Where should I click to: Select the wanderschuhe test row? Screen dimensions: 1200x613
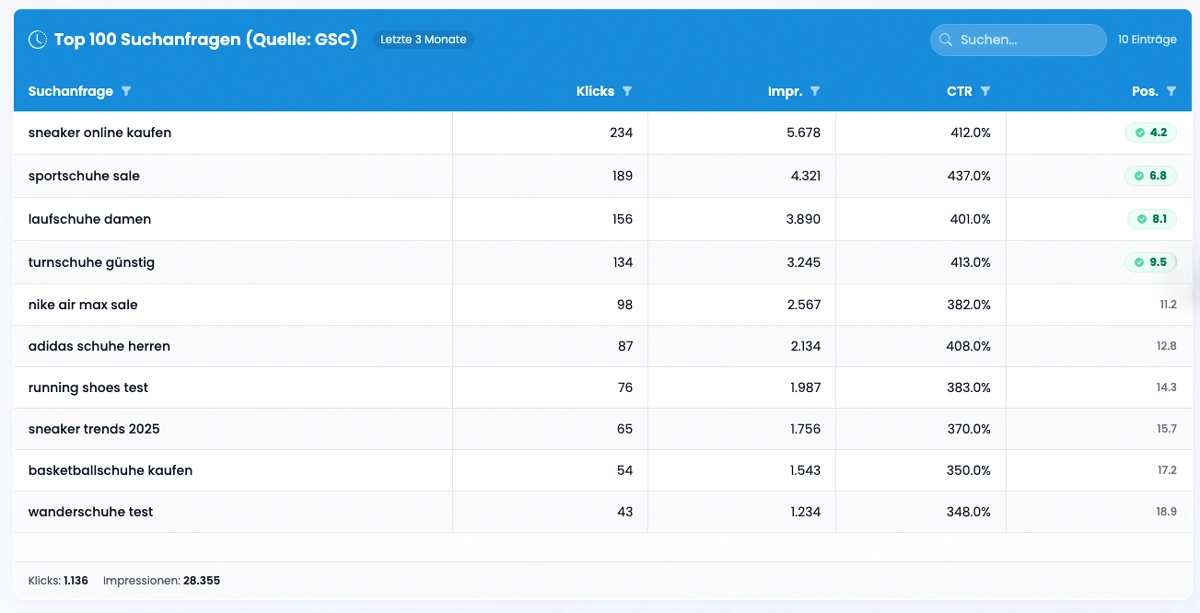tap(91, 512)
